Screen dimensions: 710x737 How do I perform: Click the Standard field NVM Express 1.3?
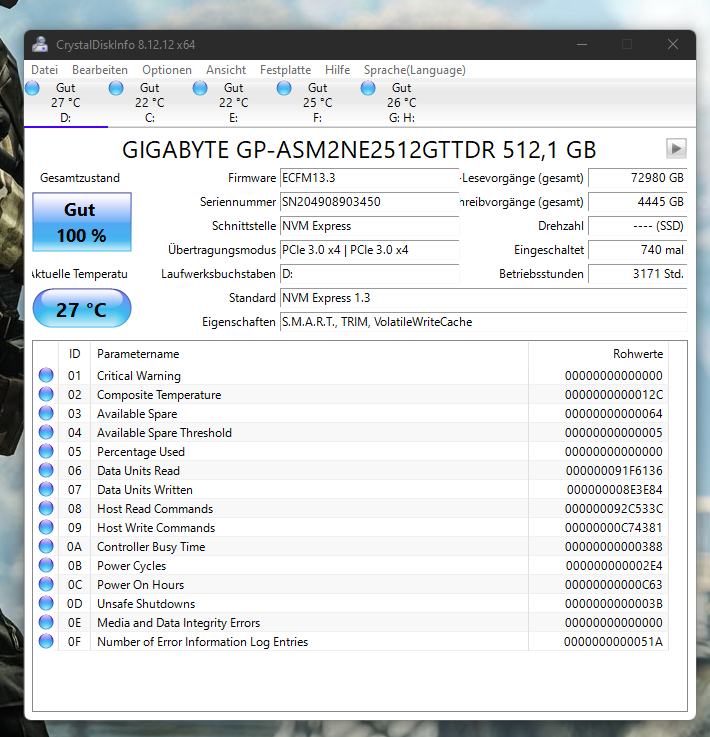(484, 298)
